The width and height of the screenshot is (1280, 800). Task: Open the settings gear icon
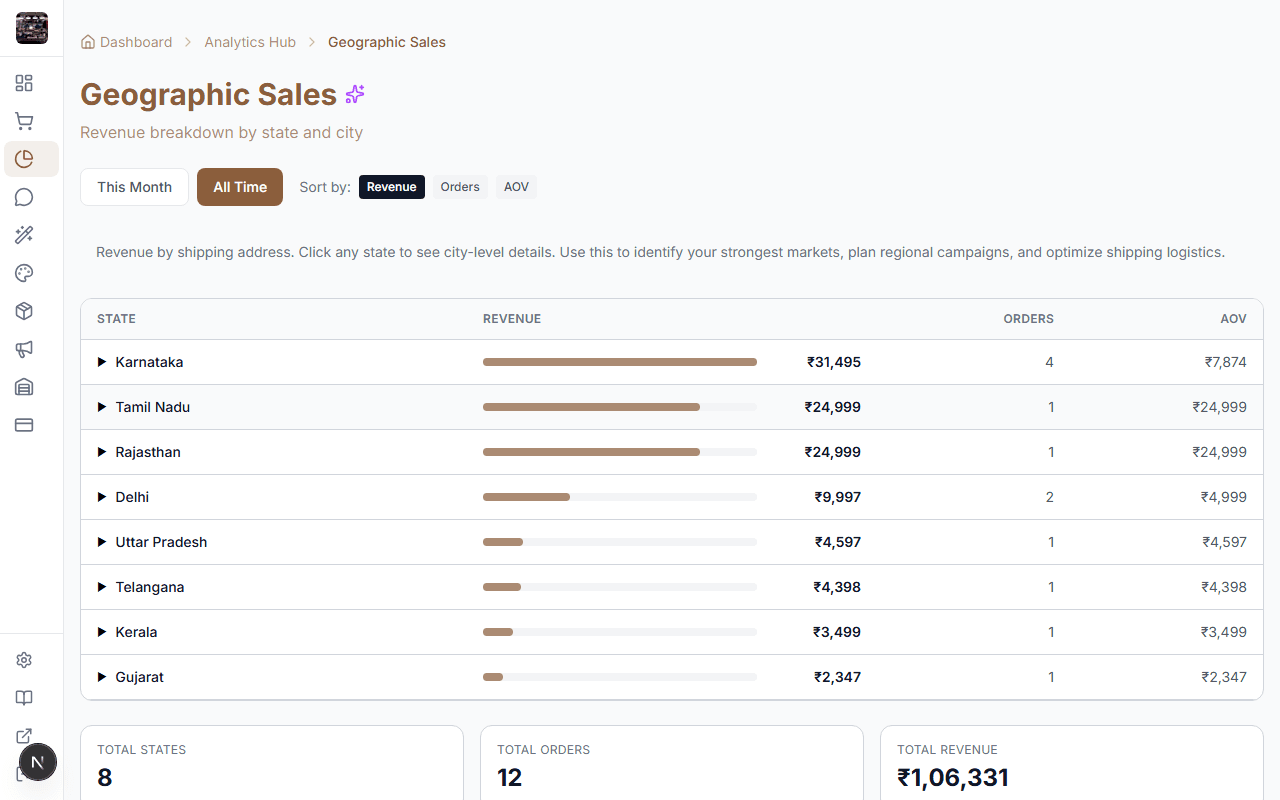click(24, 659)
